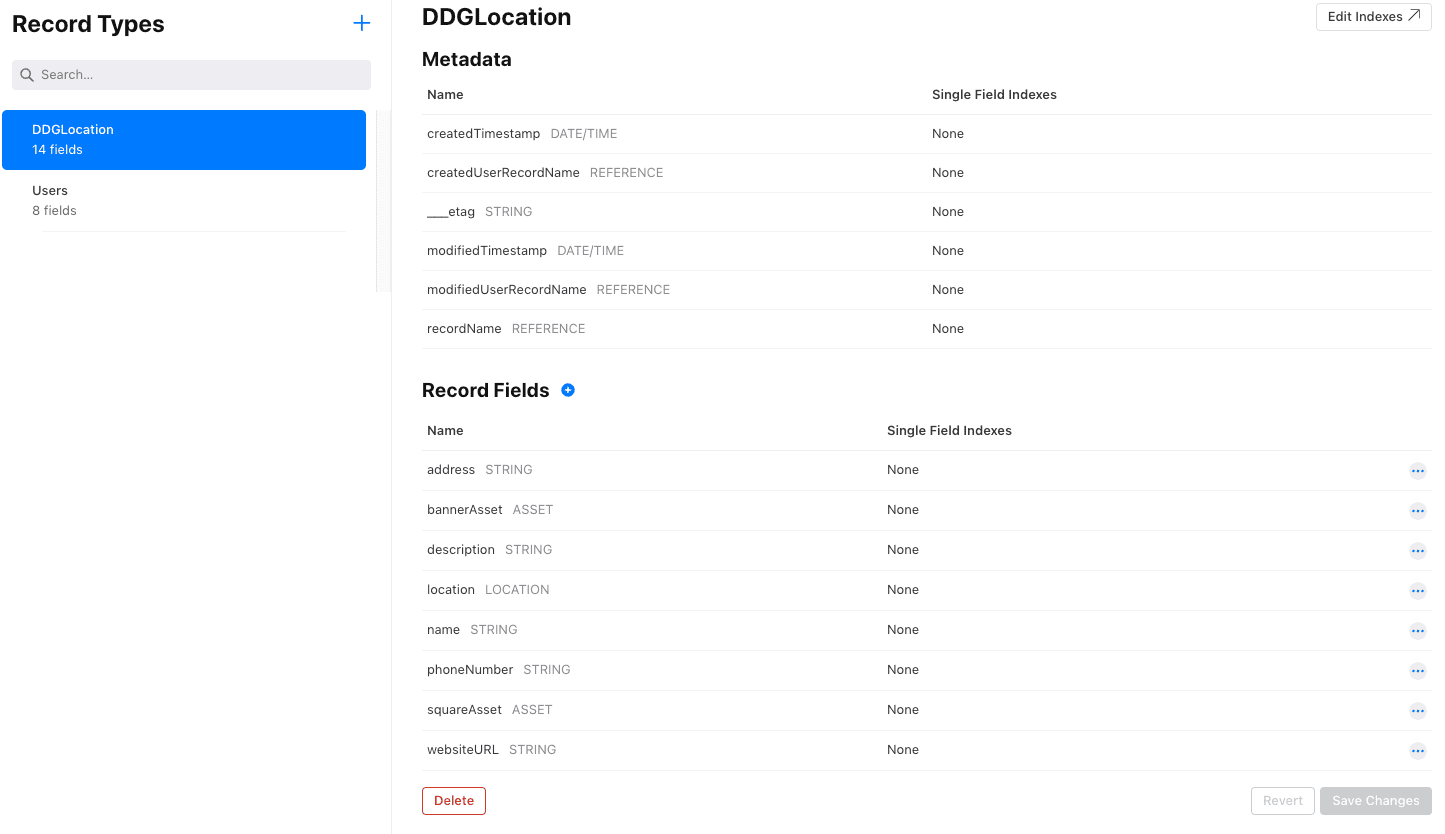1445x834 pixels.
Task: Open options menu for location field
Action: point(1417,591)
